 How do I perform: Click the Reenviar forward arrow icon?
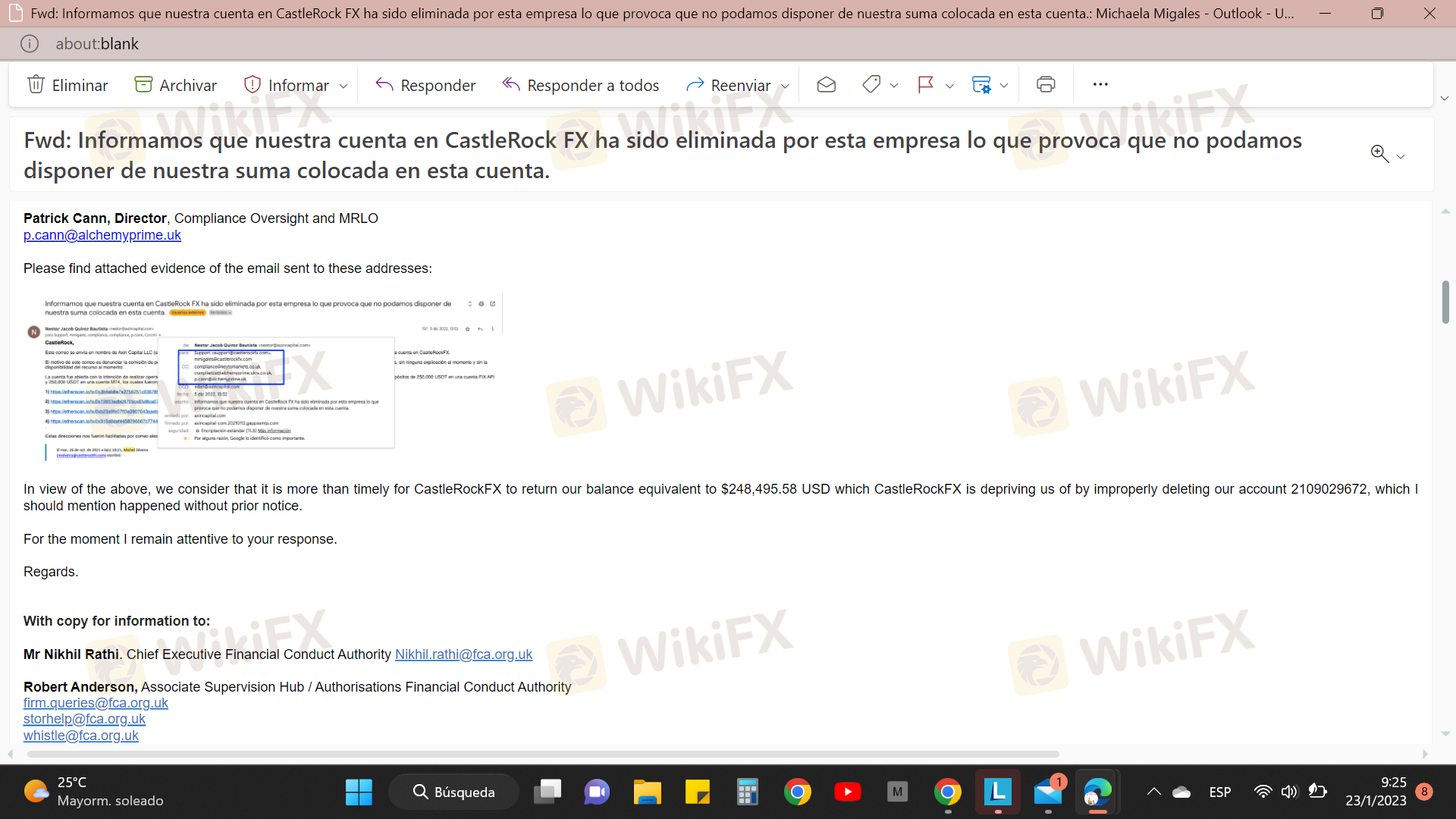coord(695,84)
